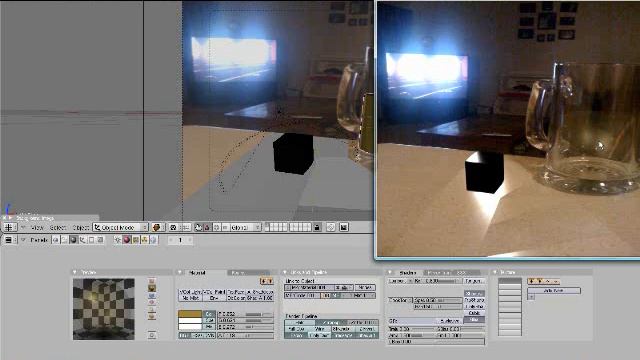Toggle the TraShadow button
This screenshot has height=360, width=640.
474,300
